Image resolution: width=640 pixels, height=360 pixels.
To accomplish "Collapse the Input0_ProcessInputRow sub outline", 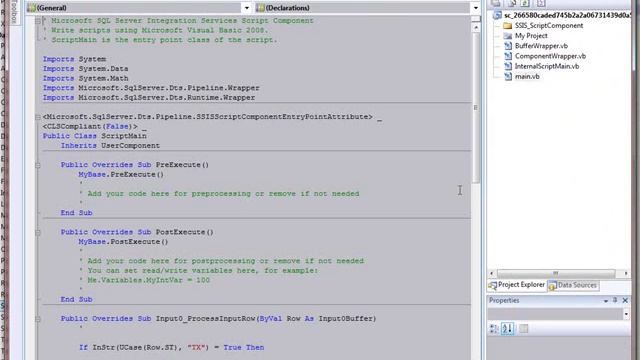I will tap(38, 319).
